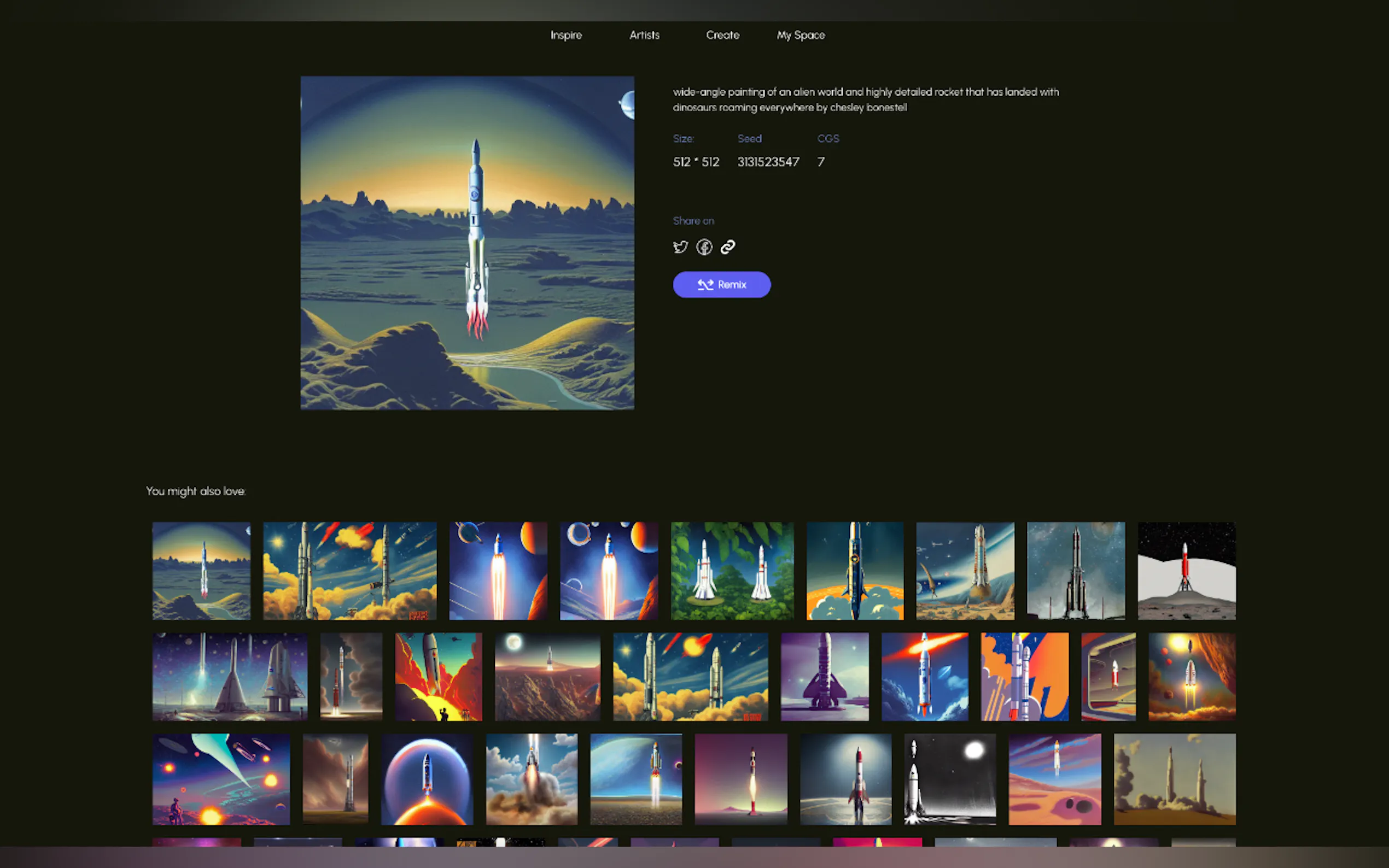Open the main rocket painting image
This screenshot has height=868, width=1389.
468,243
